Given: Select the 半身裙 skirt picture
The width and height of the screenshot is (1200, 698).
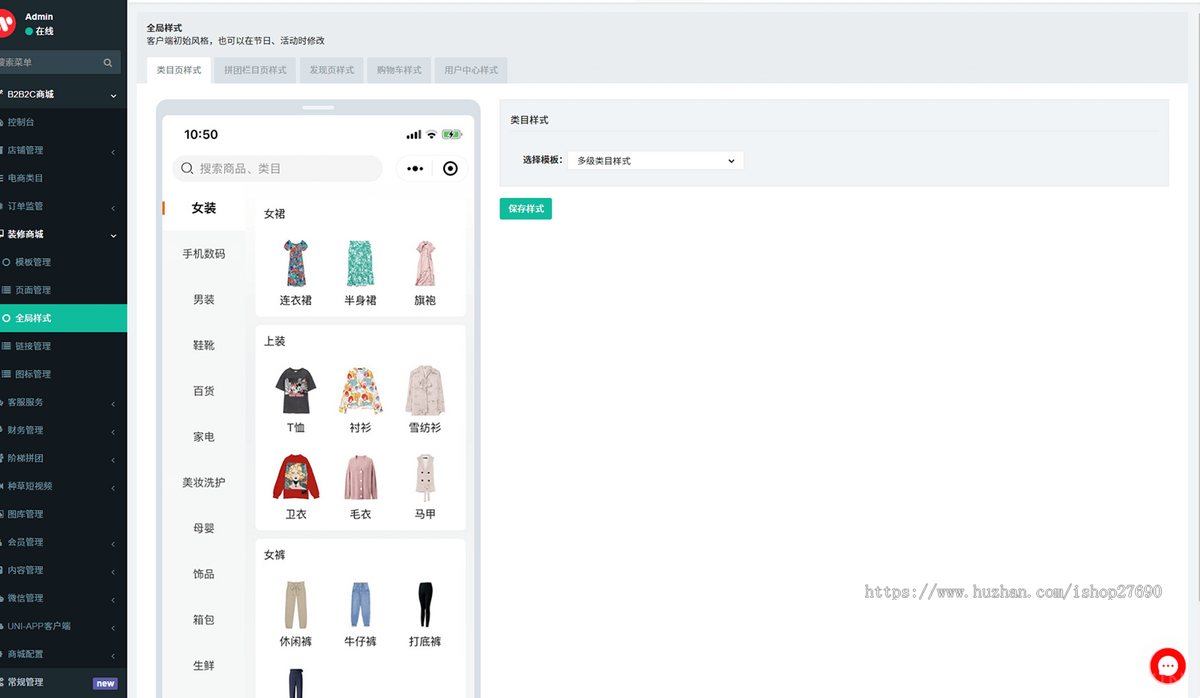Looking at the screenshot, I should click(360, 262).
